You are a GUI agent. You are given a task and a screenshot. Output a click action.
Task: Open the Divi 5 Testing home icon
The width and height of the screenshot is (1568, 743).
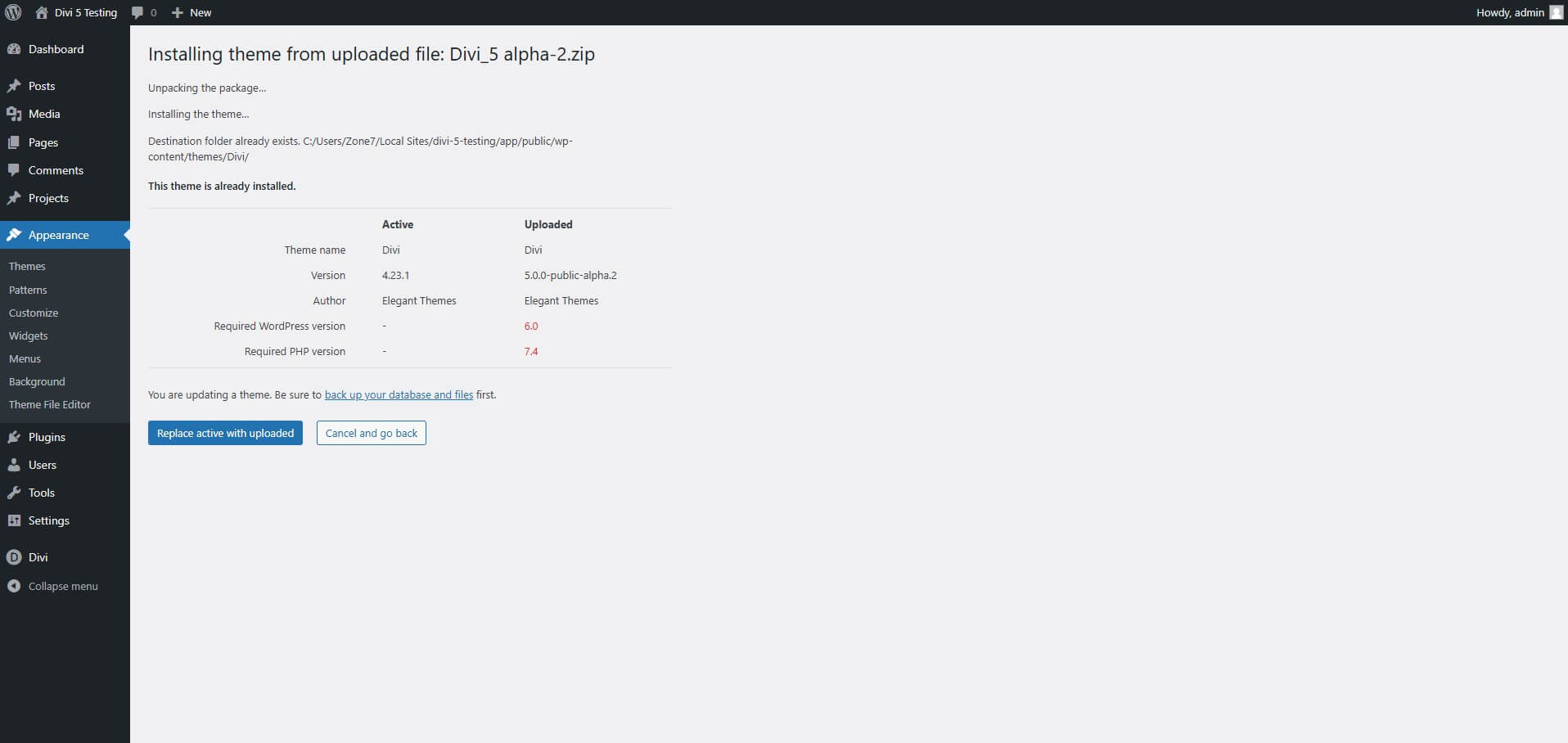pyautogui.click(x=42, y=12)
